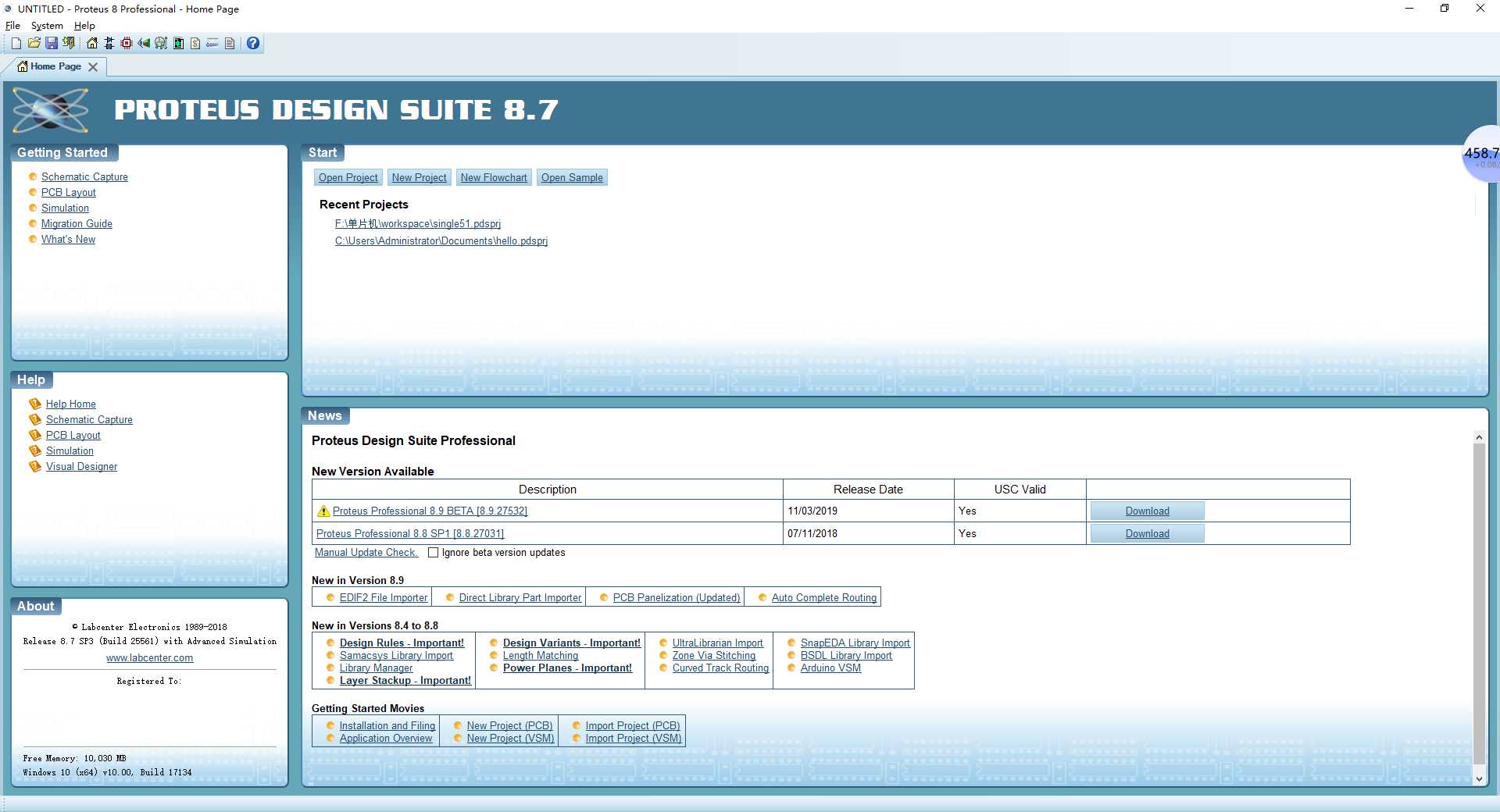
Task: Click the New Project button in Start
Action: [x=420, y=178]
